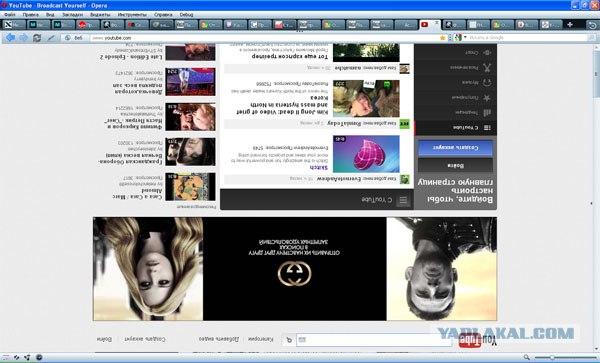Viewport: 600px width, 363px height.
Task: Click the Opera Turbo icon in status bar
Action: 39,357
